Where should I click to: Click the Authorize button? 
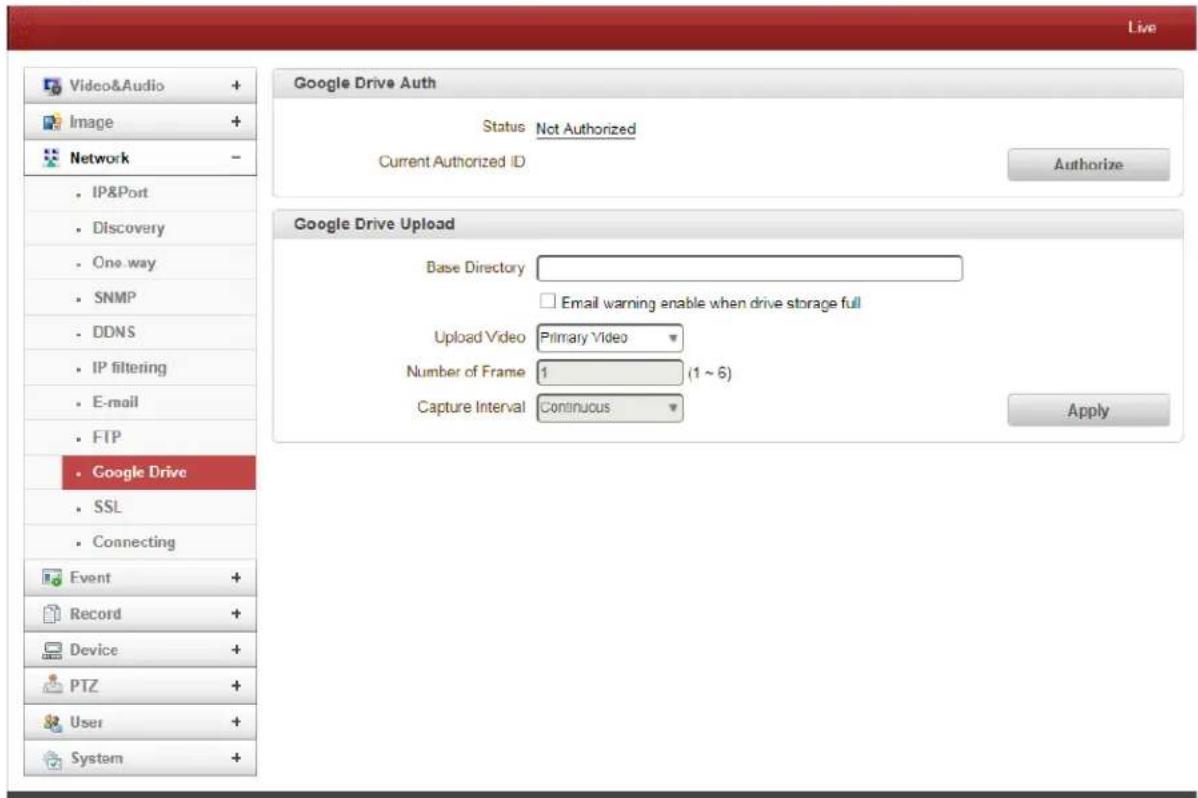[1088, 164]
